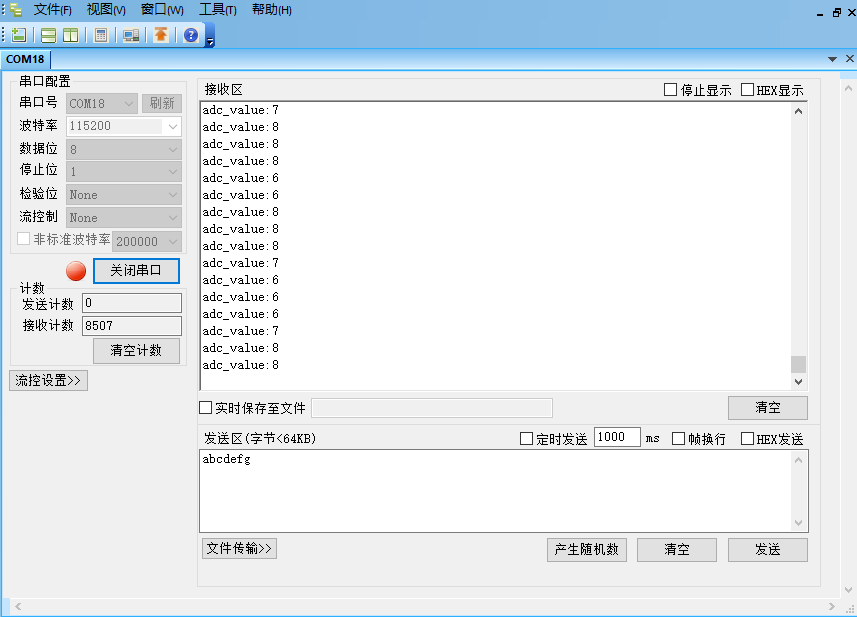Image resolution: width=857 pixels, height=617 pixels.
Task: Open the 窗口(W) menu
Action: [x=162, y=10]
